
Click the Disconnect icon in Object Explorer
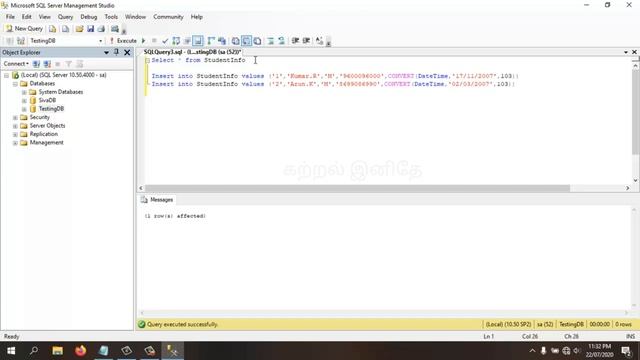[x=47, y=64]
